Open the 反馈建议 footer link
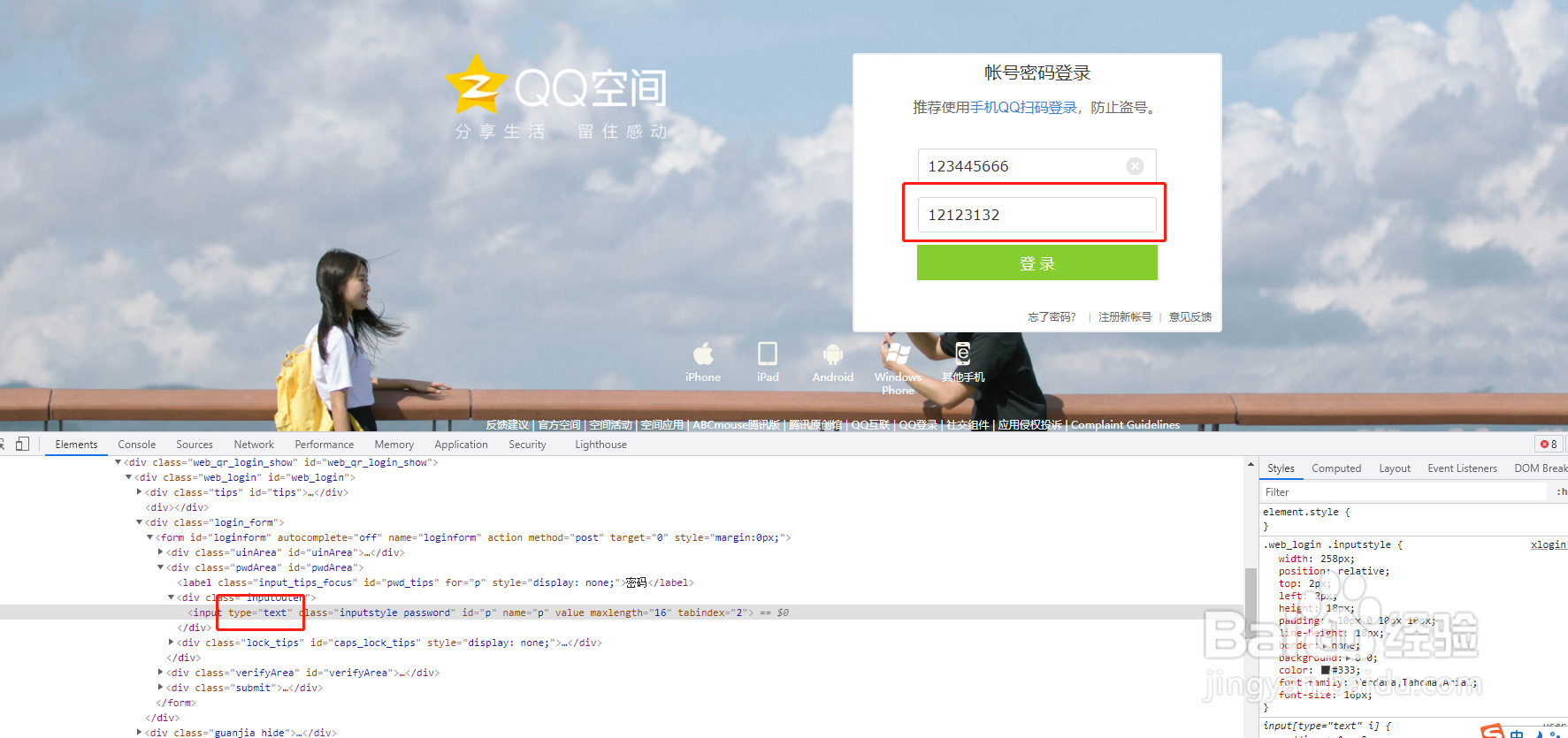The image size is (1568, 738). click(x=507, y=425)
